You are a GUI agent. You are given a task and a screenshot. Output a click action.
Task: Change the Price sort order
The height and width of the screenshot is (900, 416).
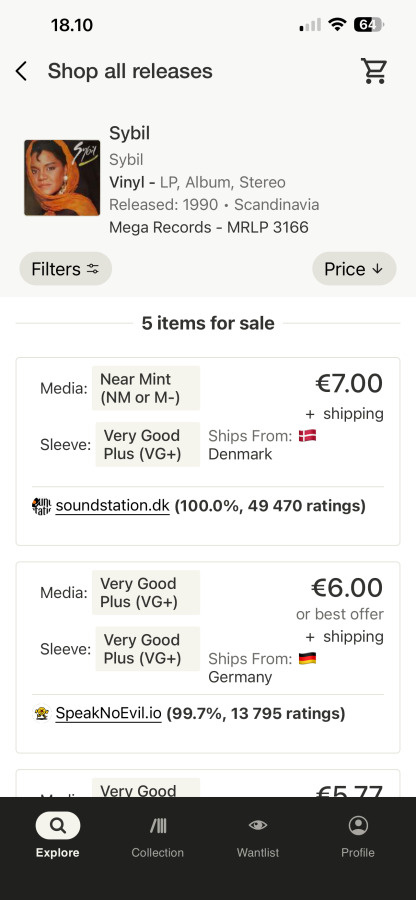point(354,269)
